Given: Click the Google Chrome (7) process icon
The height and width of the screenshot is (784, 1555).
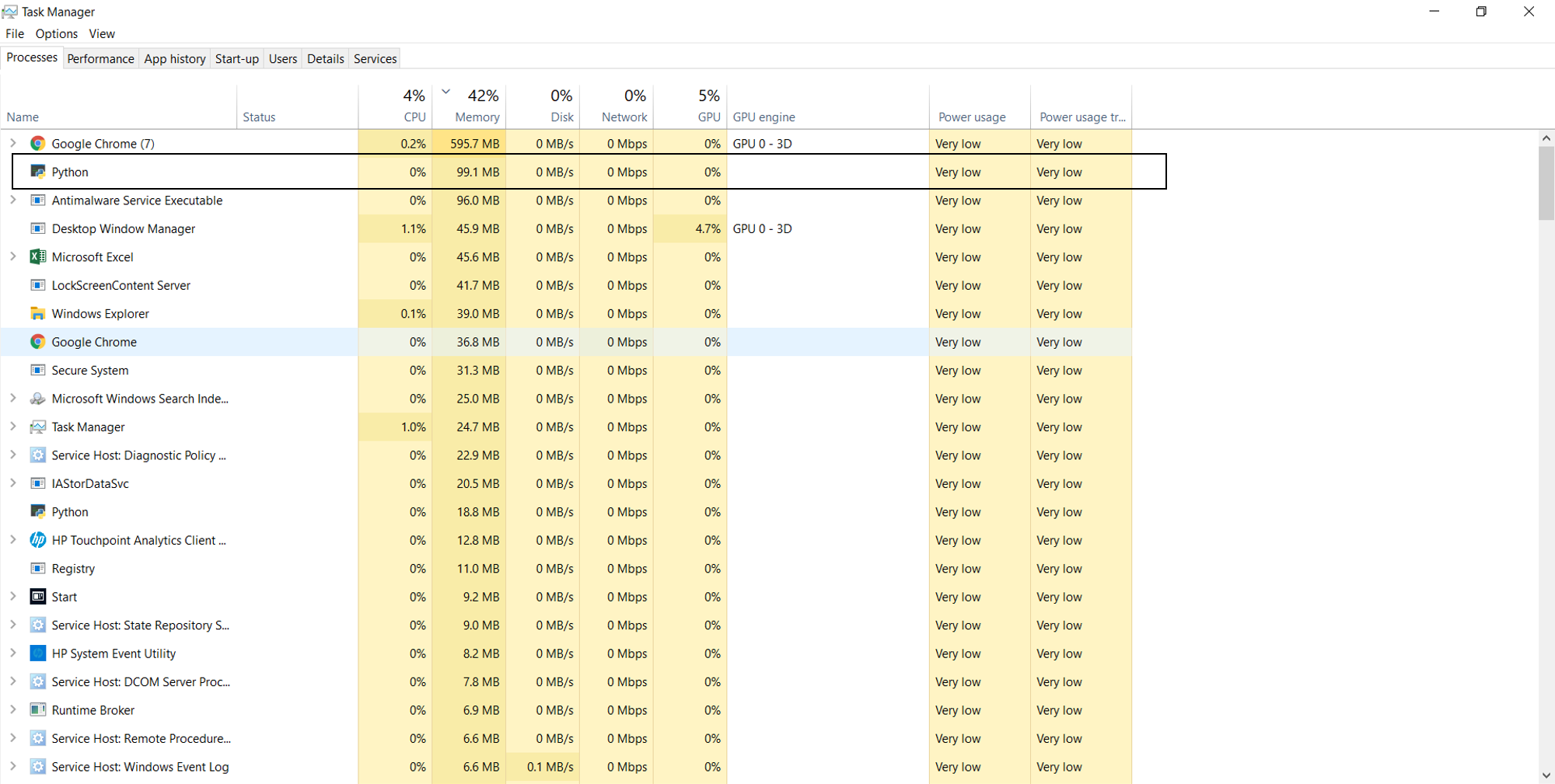Looking at the screenshot, I should [37, 144].
